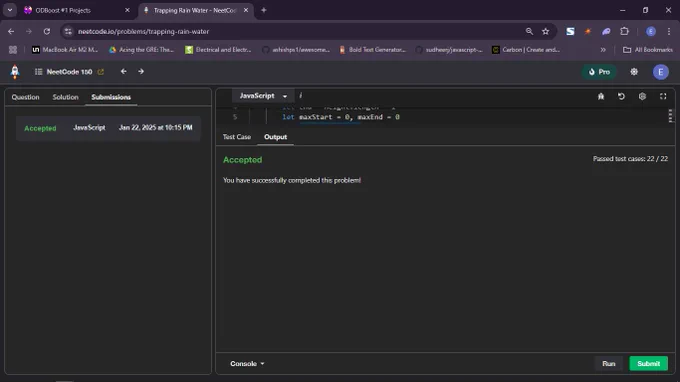Close the ODBoost #1 Projects tab

127,10
